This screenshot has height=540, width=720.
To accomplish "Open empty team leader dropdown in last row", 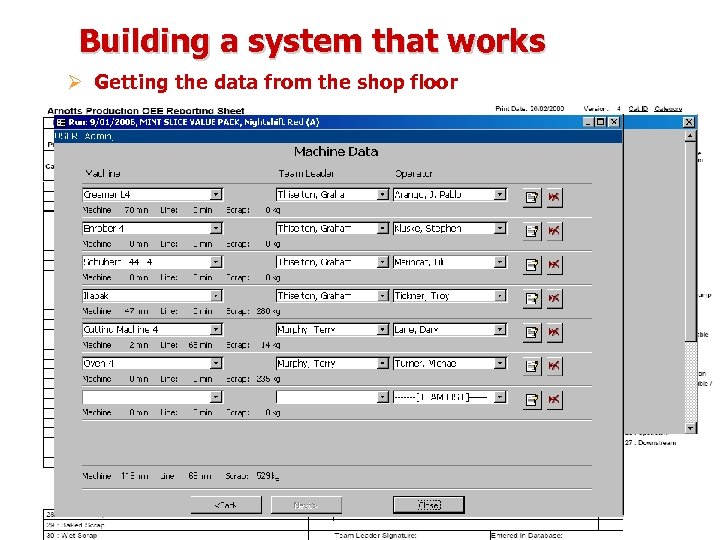I will coord(382,397).
